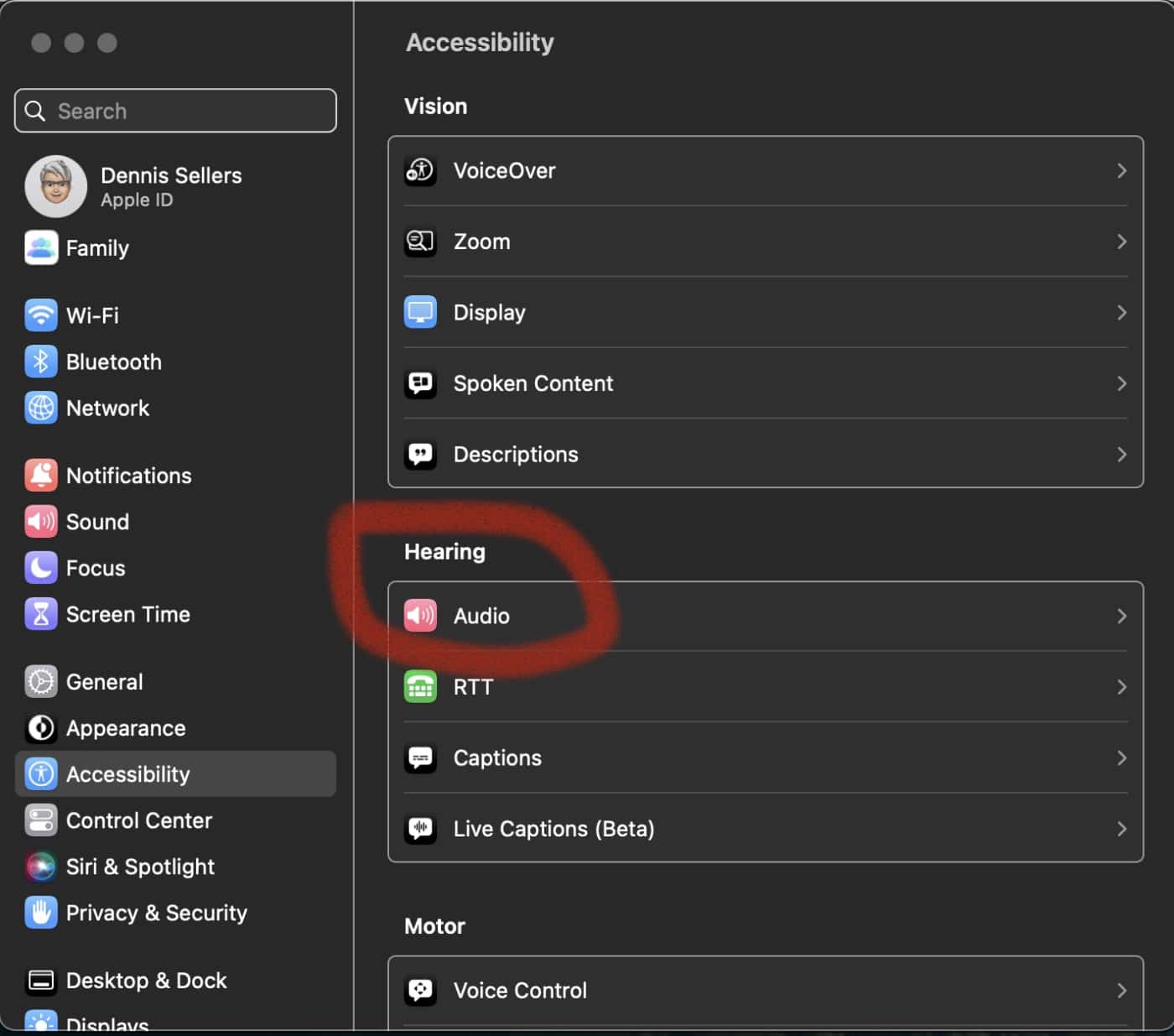Click the VoiceOver icon
This screenshot has width=1174, height=1036.
[420, 170]
